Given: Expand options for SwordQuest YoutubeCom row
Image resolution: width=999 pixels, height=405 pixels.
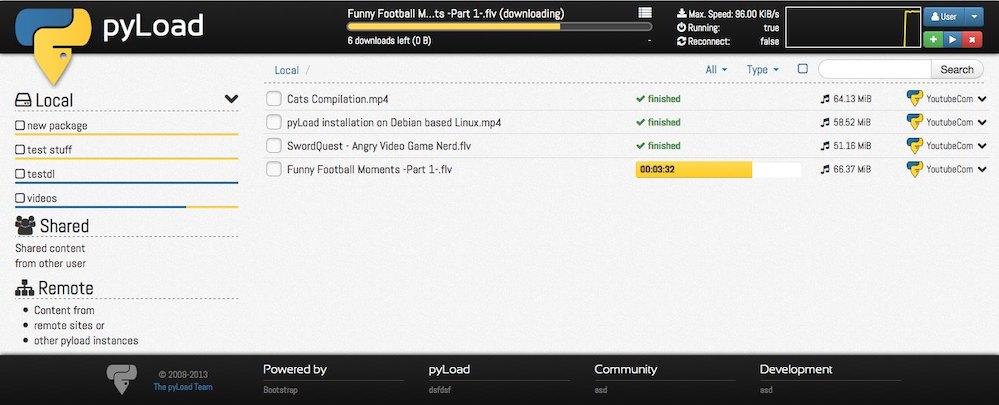Looking at the screenshot, I should 982,146.
